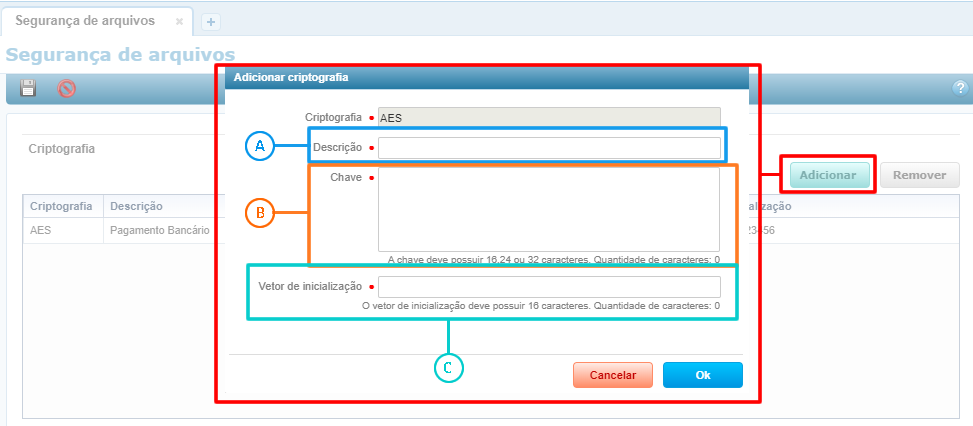Sort by the Criptografia column header
Screen dimensions: 973x426
click(62, 206)
